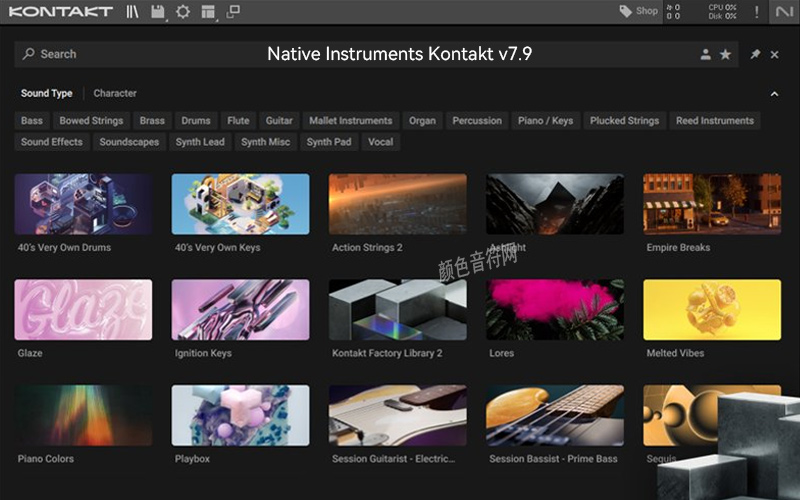This screenshot has height=500, width=800.
Task: Choose the Soundscapes tag
Action: [x=129, y=142]
